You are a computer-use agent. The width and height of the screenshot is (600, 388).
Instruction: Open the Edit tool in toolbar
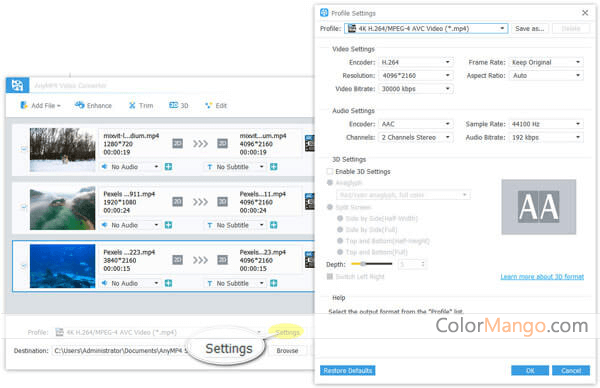(x=216, y=105)
